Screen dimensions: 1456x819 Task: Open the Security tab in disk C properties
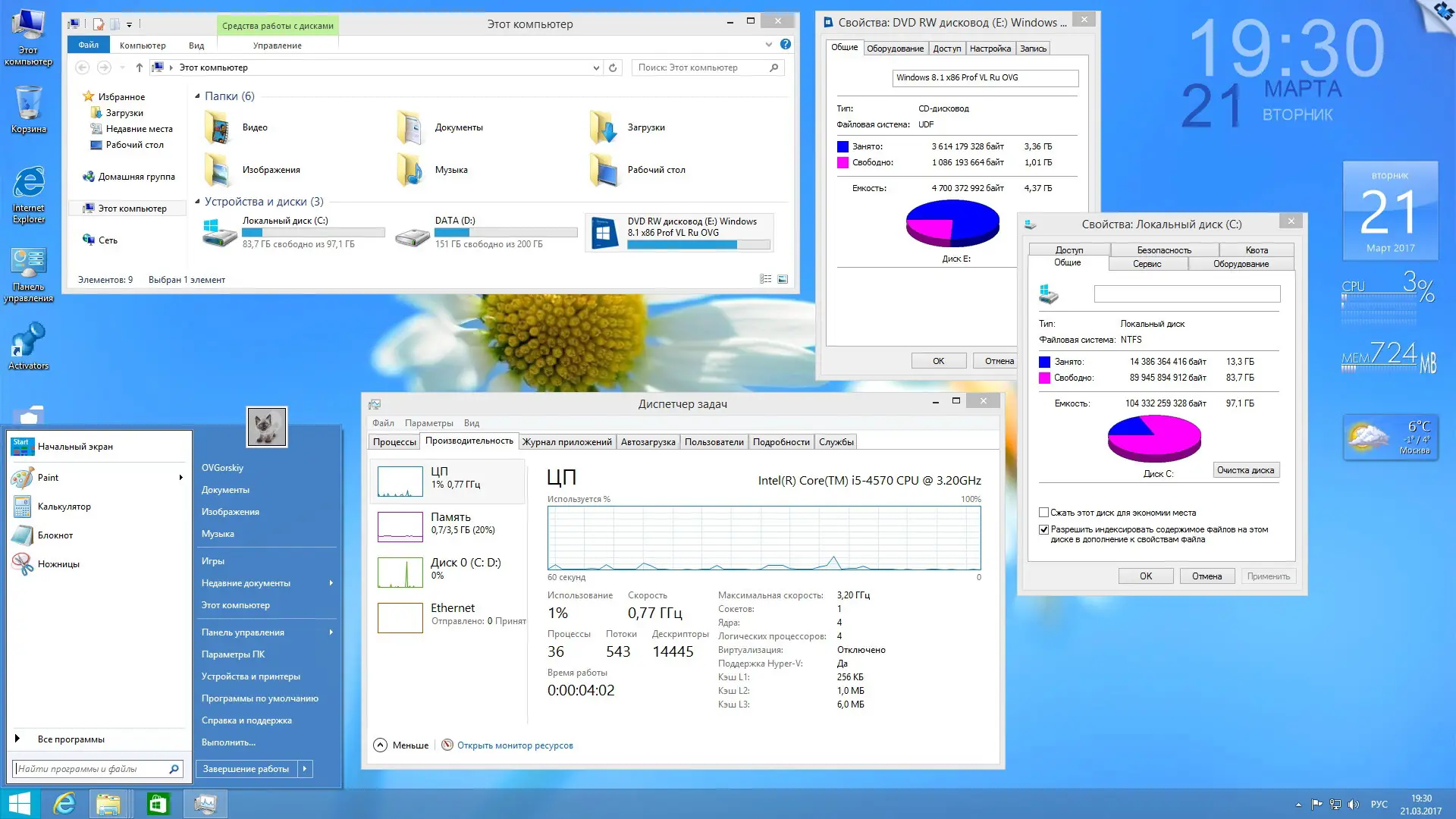tap(1163, 249)
